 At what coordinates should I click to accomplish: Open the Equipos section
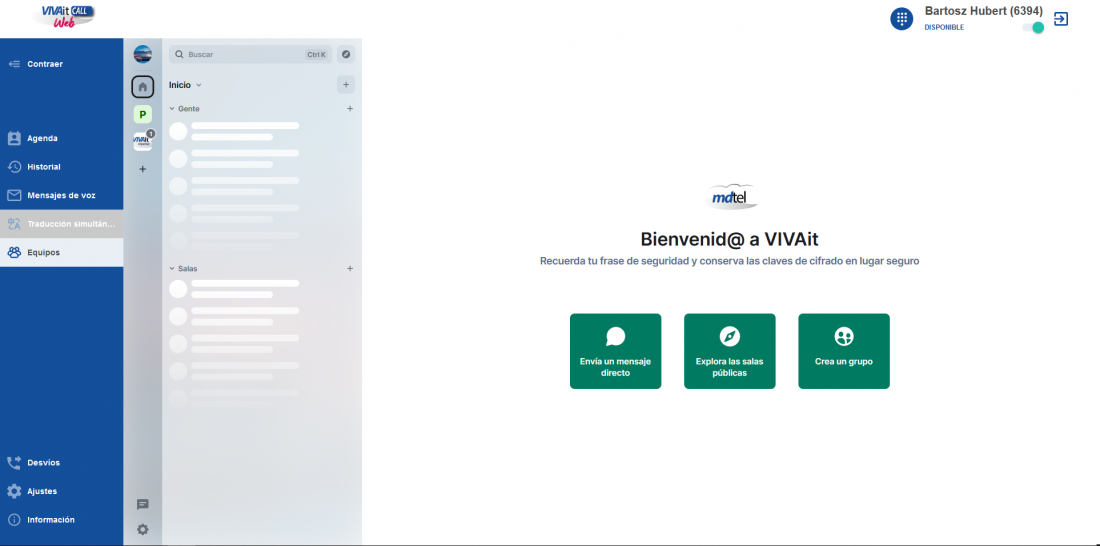point(61,253)
